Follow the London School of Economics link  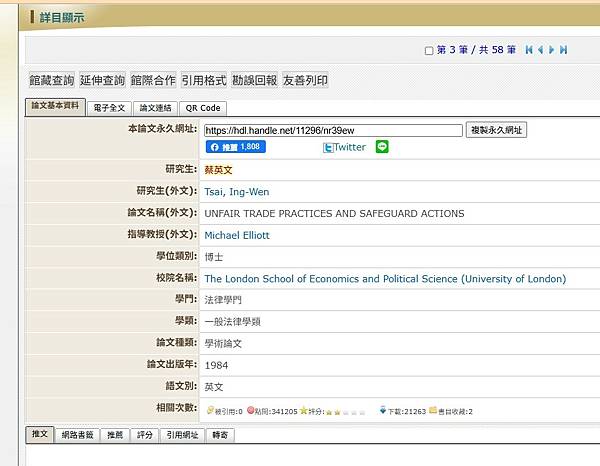click(385, 279)
